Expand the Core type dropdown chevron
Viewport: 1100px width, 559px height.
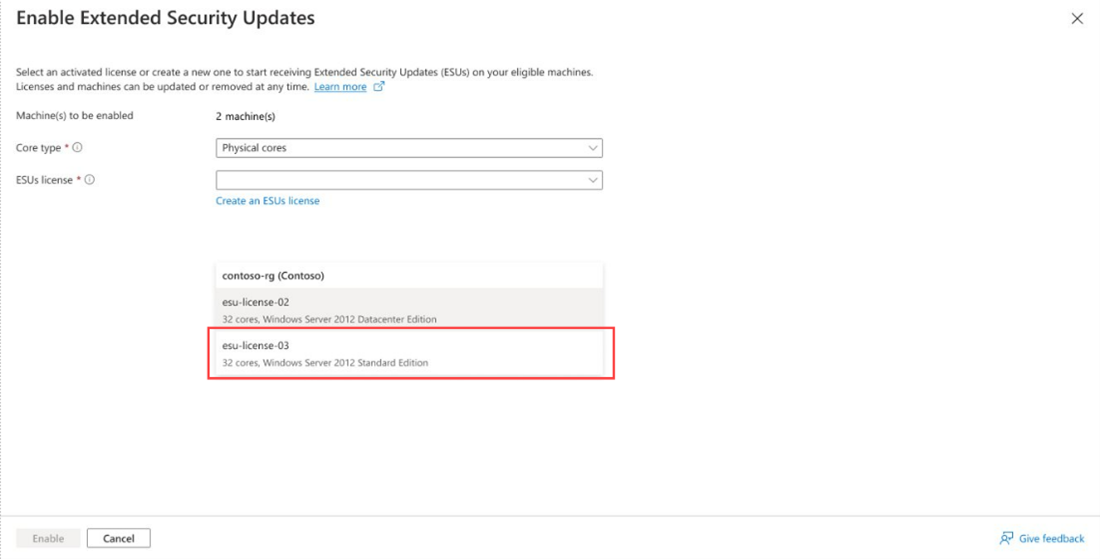[593, 148]
